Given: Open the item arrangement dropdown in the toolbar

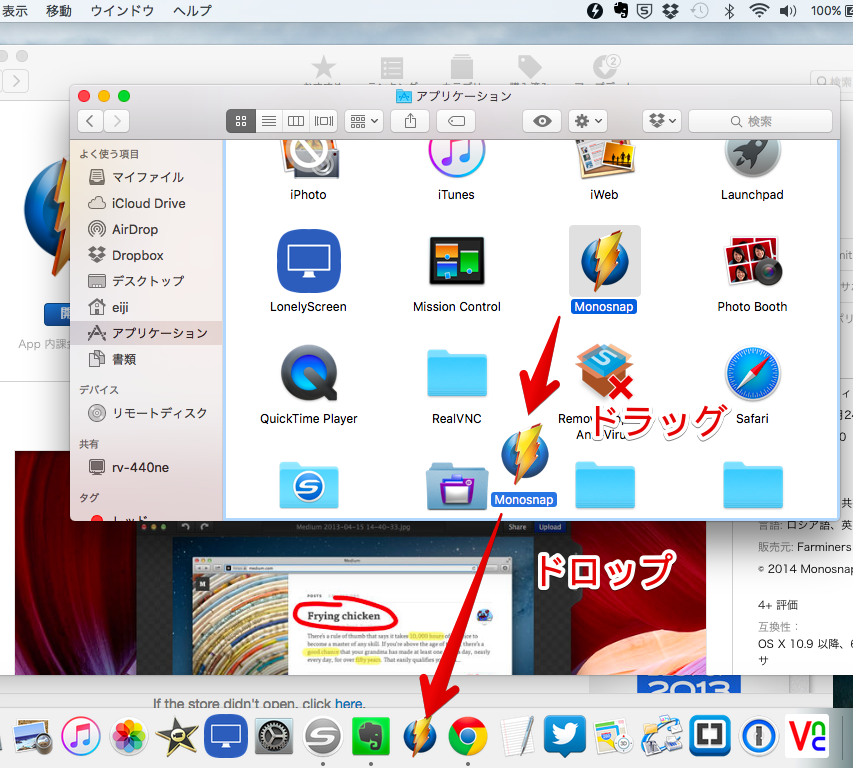Looking at the screenshot, I should coord(364,121).
